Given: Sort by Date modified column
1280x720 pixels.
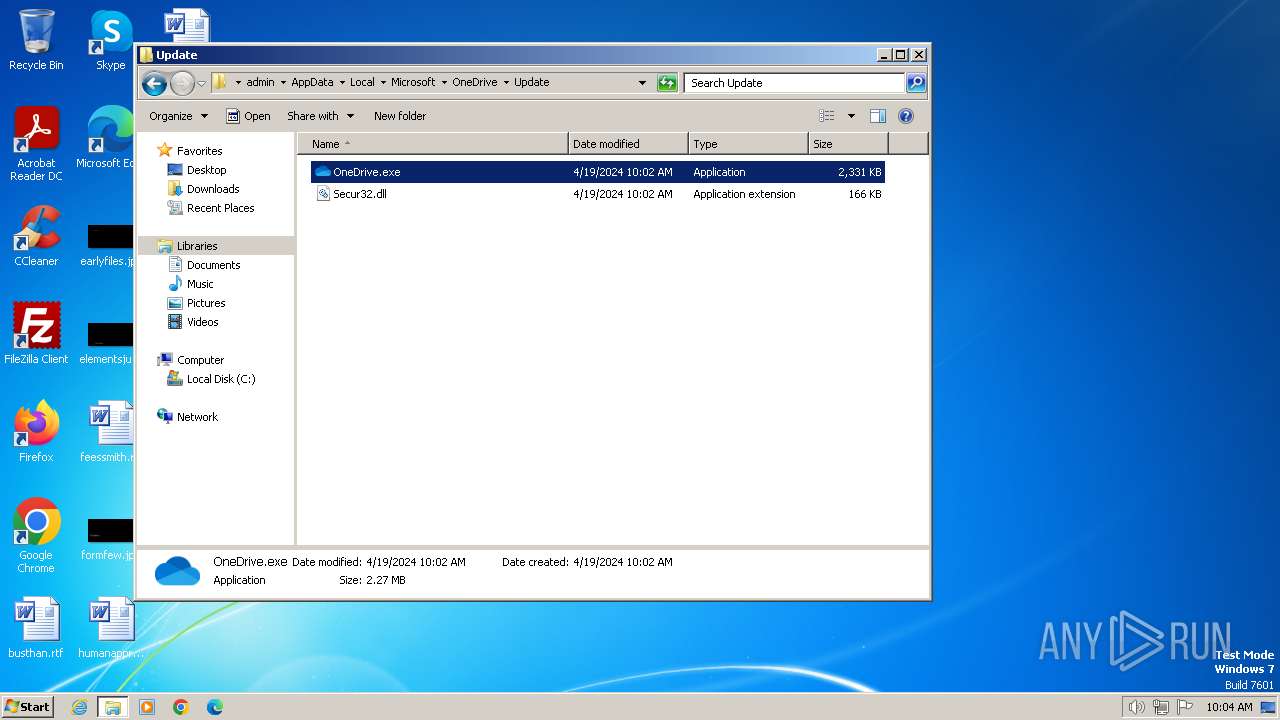Looking at the screenshot, I should [x=628, y=144].
